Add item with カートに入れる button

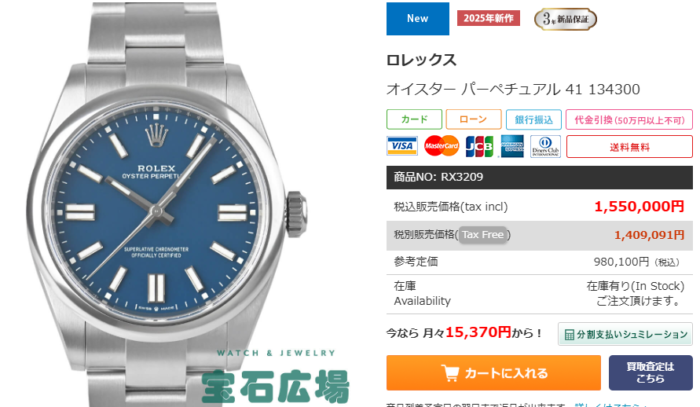tap(493, 373)
